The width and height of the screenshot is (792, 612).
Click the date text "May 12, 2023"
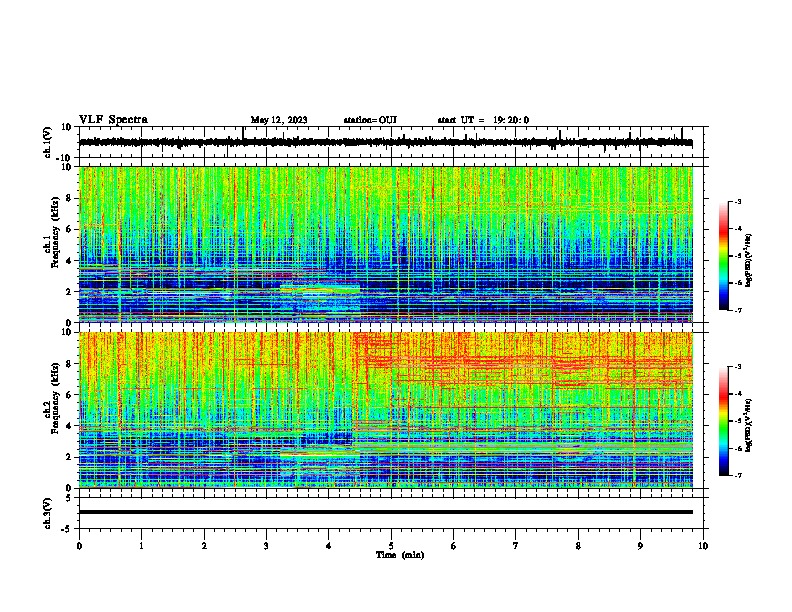pos(279,120)
